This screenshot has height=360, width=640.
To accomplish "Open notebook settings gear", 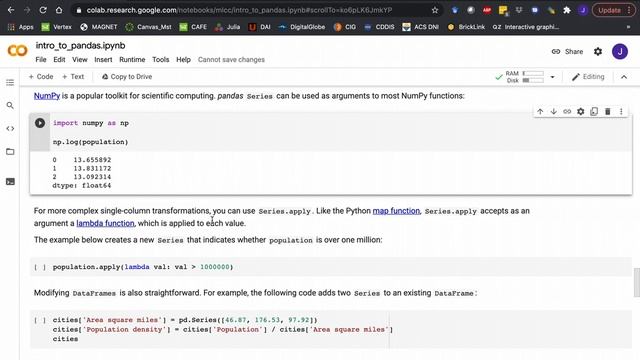I will point(598,51).
